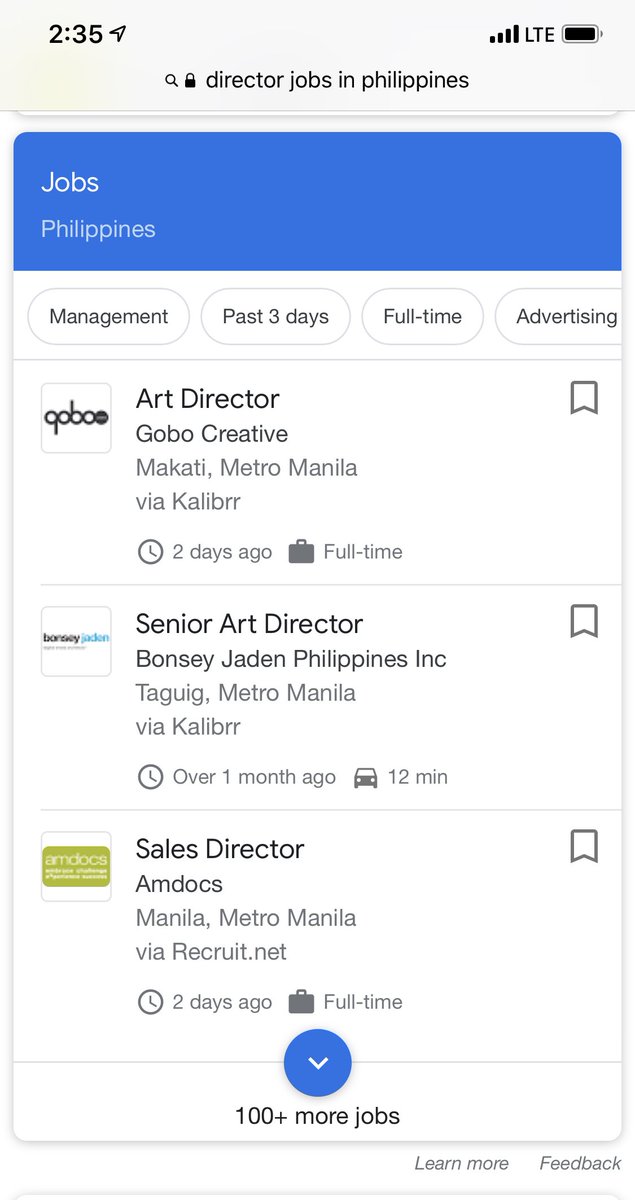Filter jobs by Management chip
This screenshot has width=635, height=1200.
click(x=108, y=316)
